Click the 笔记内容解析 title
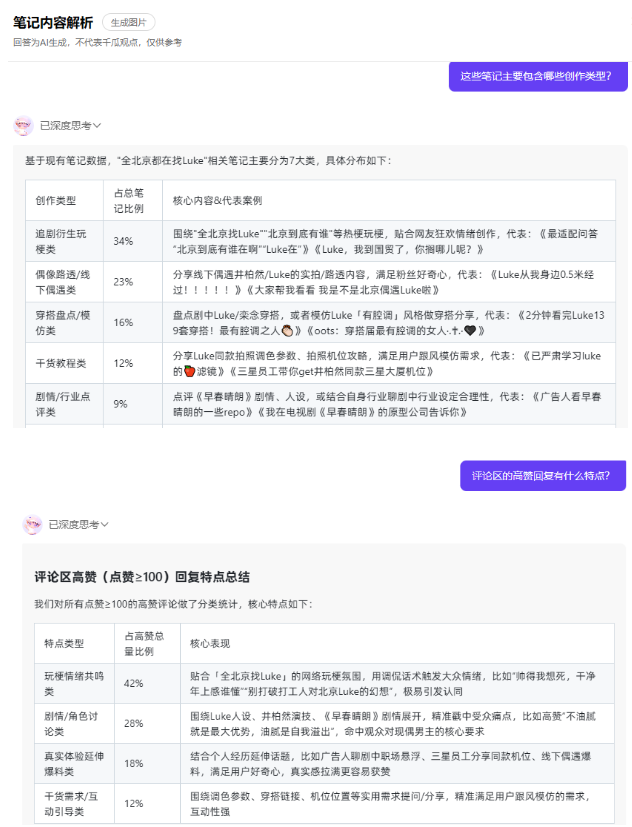Viewport: 632px width, 827px height. click(x=53, y=23)
